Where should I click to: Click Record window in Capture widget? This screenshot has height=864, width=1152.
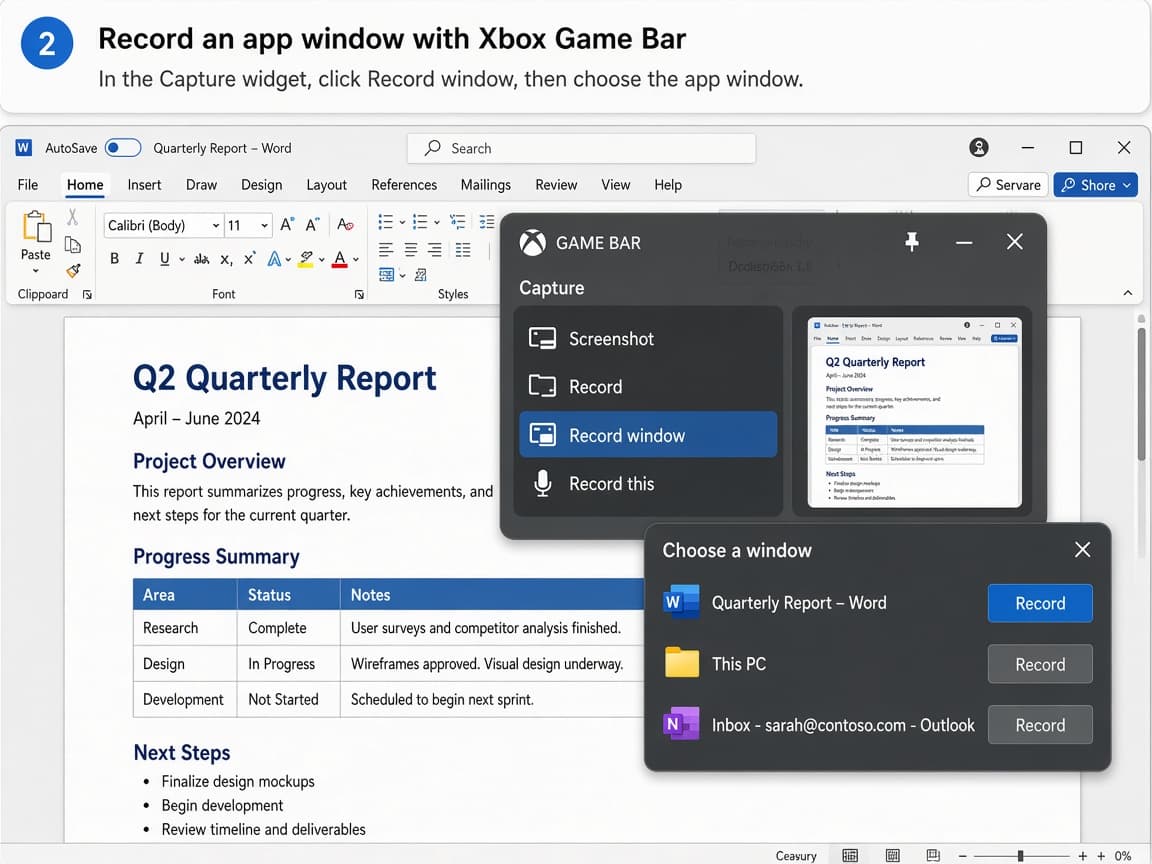coord(648,435)
